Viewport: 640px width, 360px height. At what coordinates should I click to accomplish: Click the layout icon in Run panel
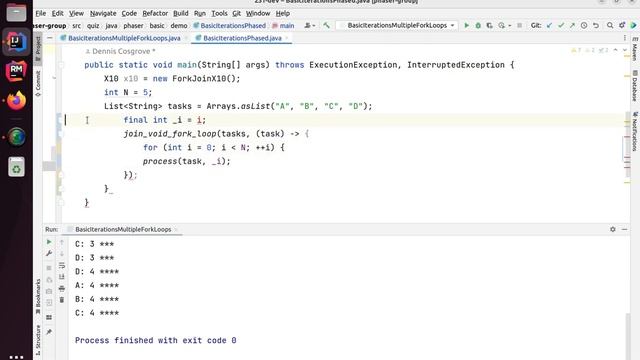click(x=49, y=317)
